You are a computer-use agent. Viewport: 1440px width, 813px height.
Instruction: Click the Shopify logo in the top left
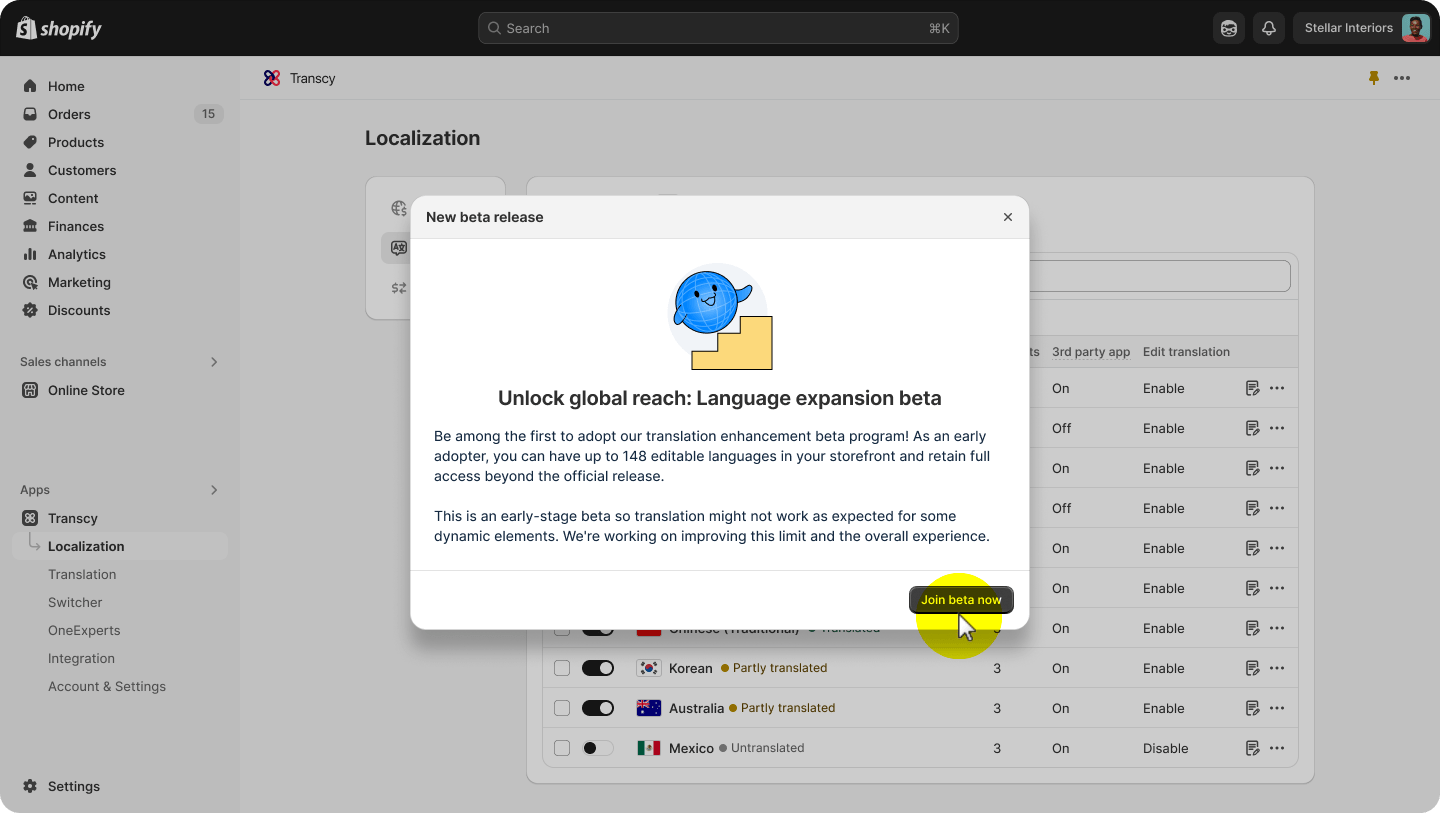click(57, 28)
